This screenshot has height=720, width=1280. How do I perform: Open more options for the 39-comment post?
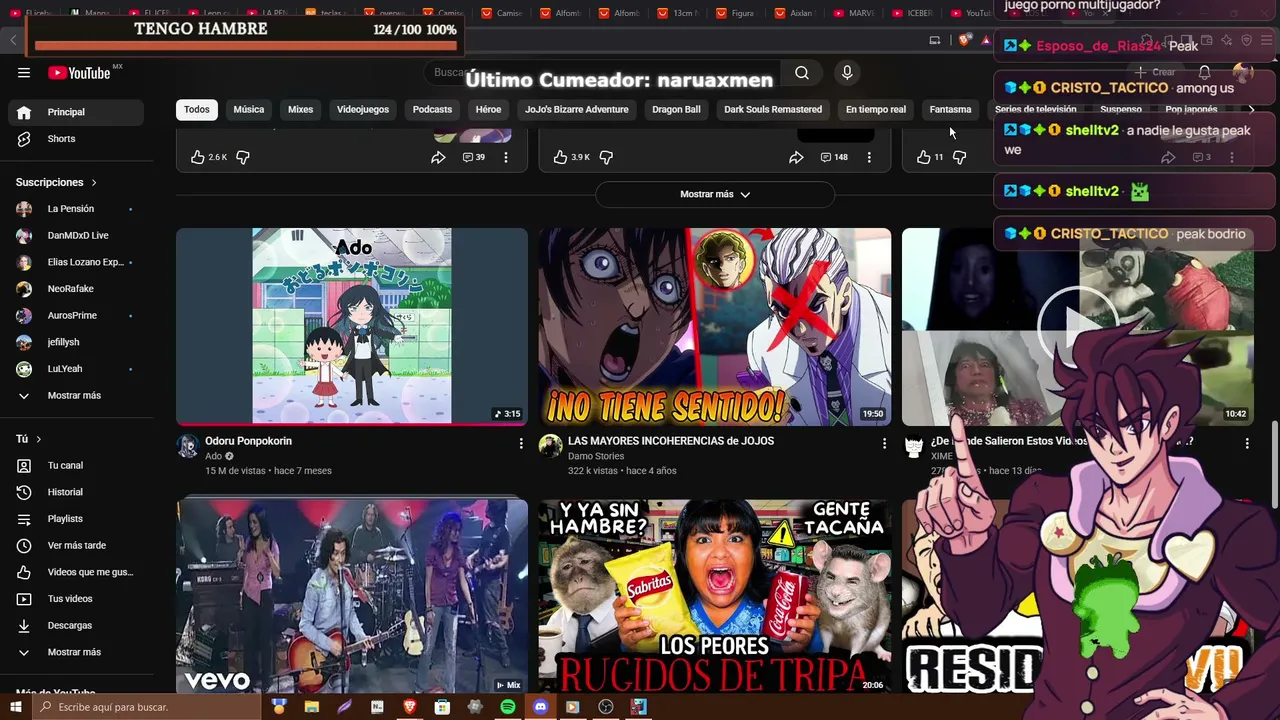tap(506, 157)
